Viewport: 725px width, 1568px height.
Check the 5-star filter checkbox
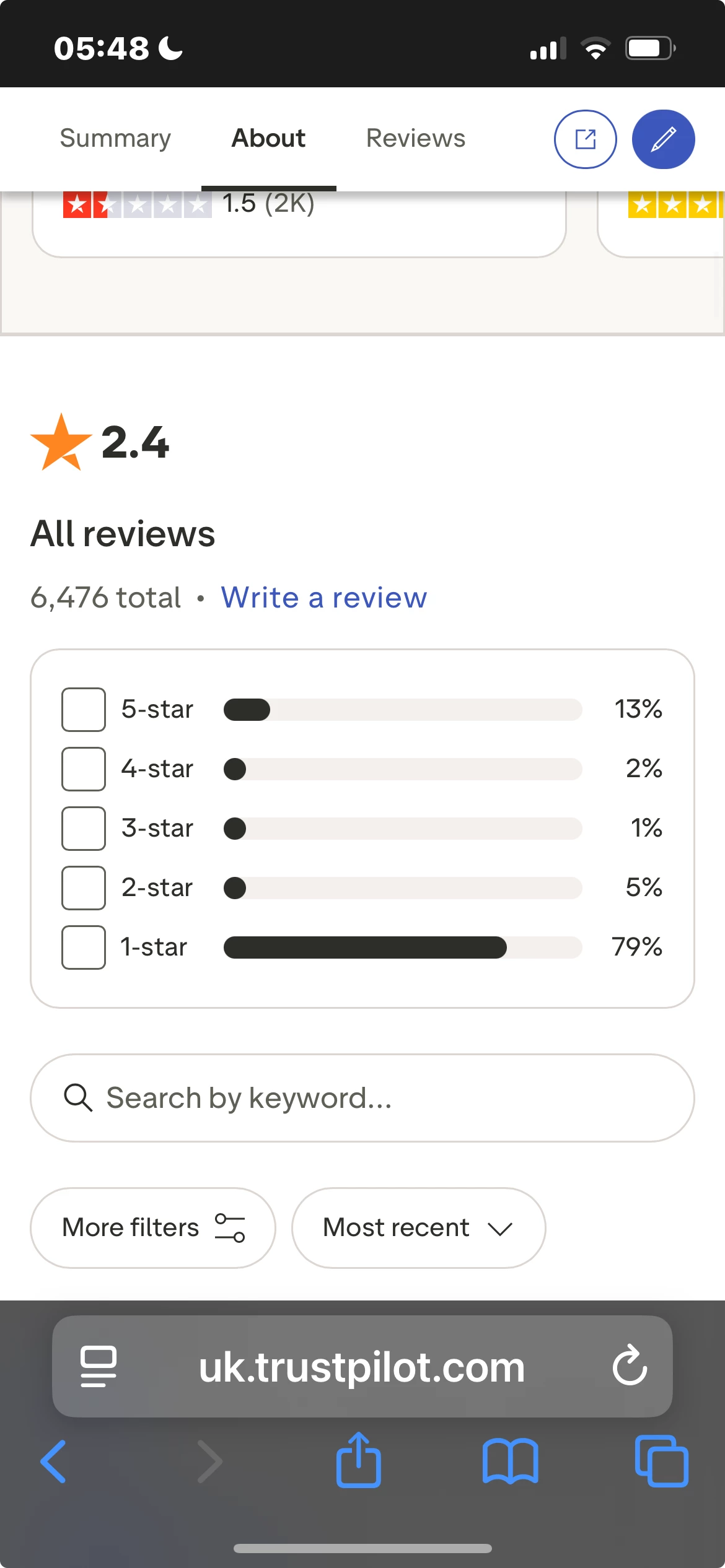pyautogui.click(x=84, y=710)
